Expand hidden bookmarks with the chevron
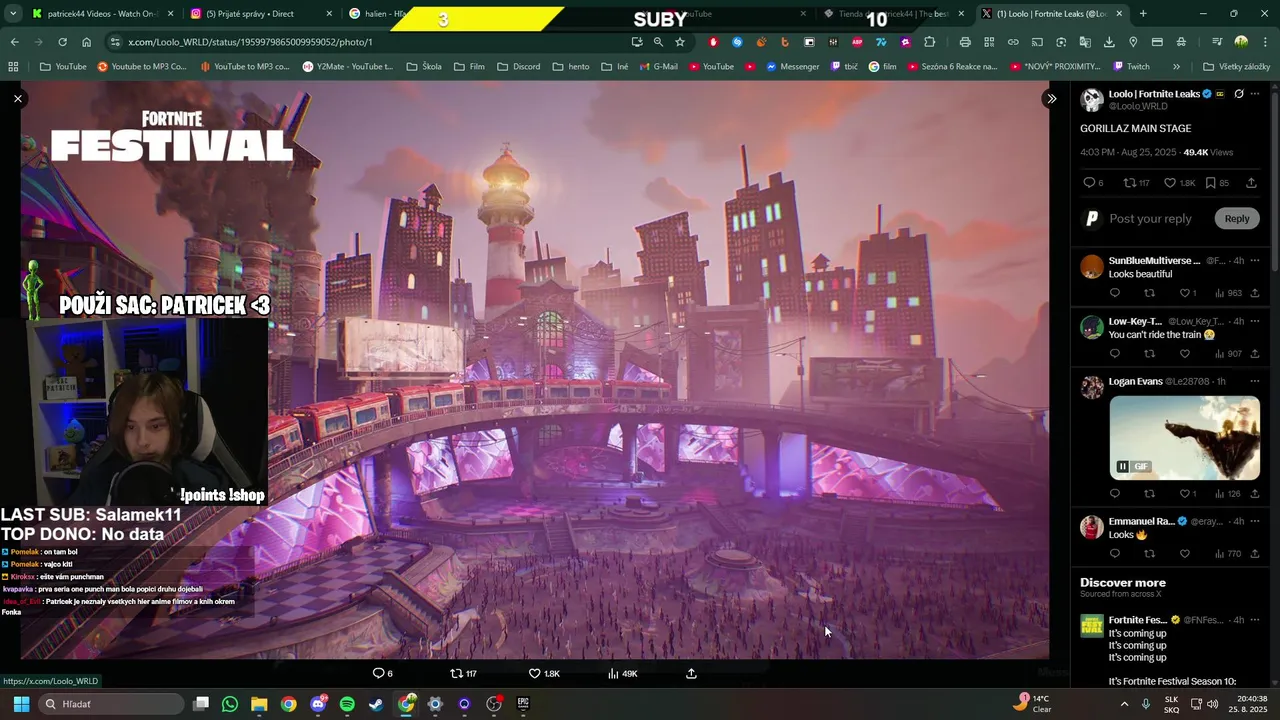This screenshot has height=720, width=1280. pyautogui.click(x=1176, y=67)
